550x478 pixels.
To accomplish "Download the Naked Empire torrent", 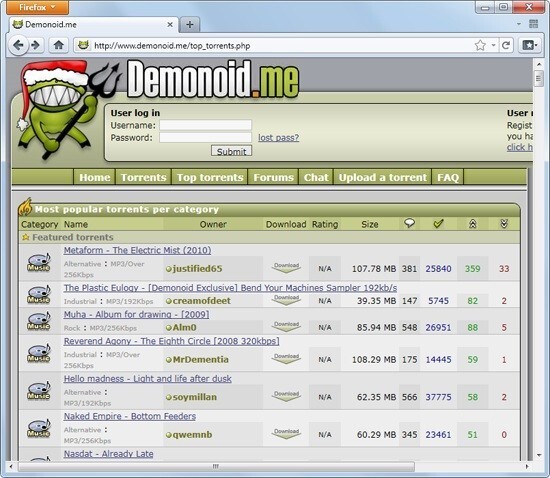I will pyautogui.click(x=286, y=434).
